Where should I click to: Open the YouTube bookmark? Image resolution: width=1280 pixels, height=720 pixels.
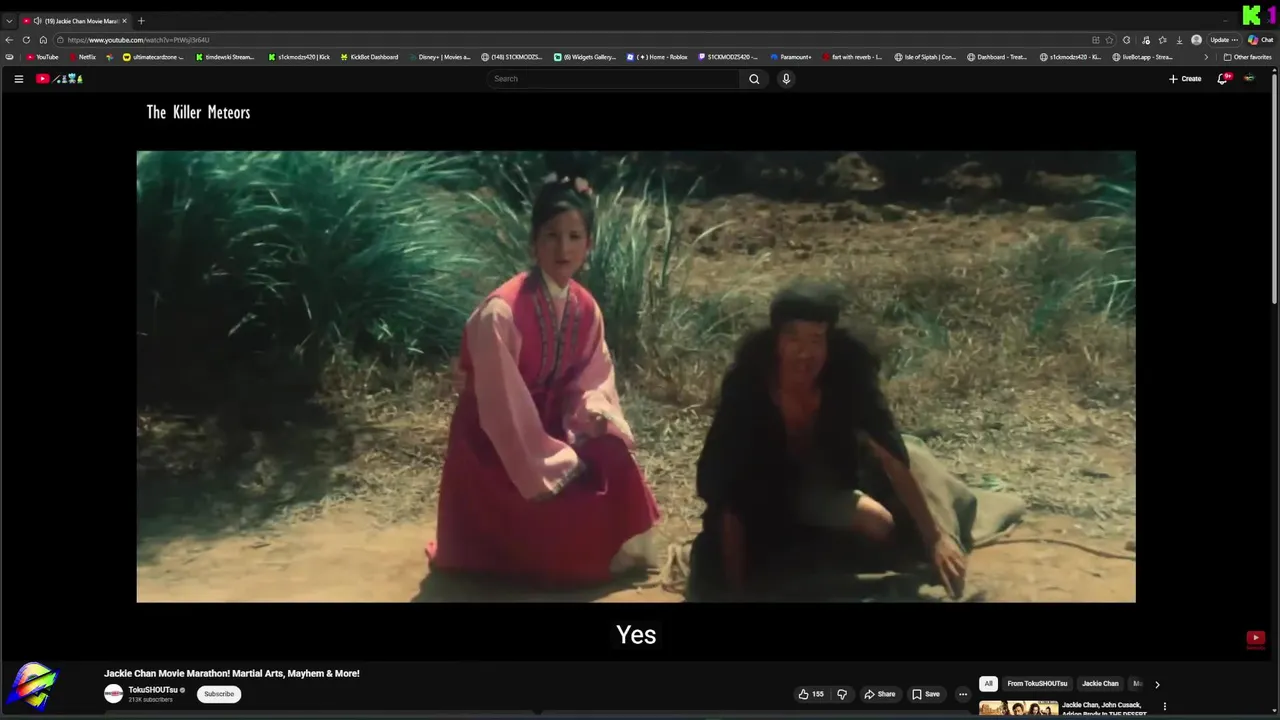coord(43,57)
